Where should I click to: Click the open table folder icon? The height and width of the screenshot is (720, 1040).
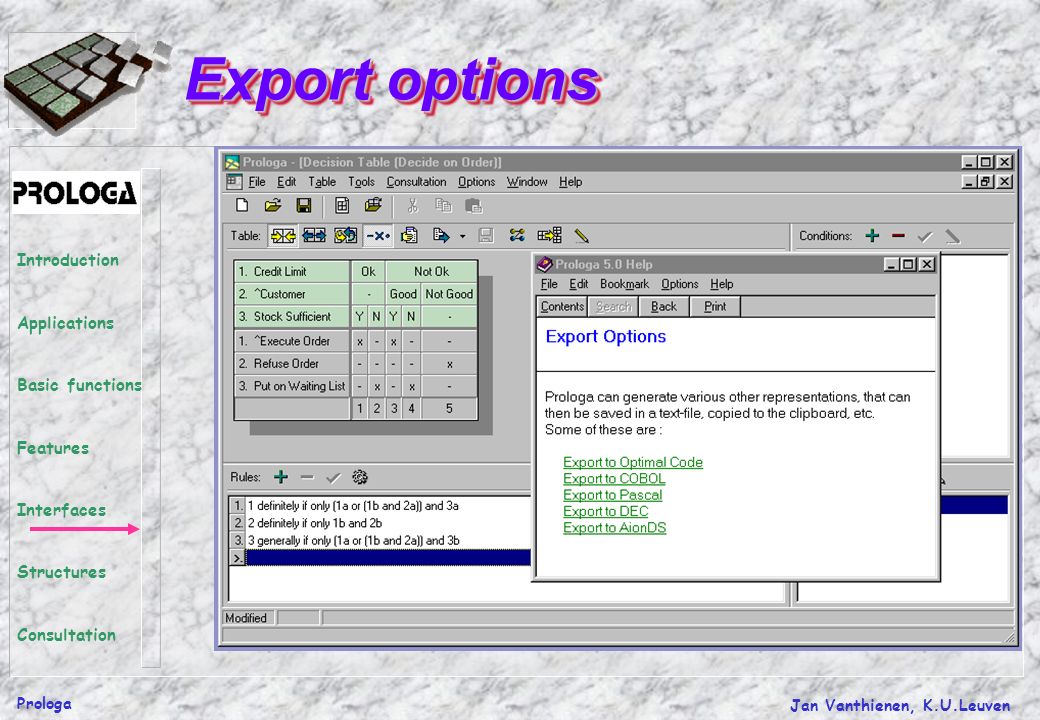(x=373, y=206)
